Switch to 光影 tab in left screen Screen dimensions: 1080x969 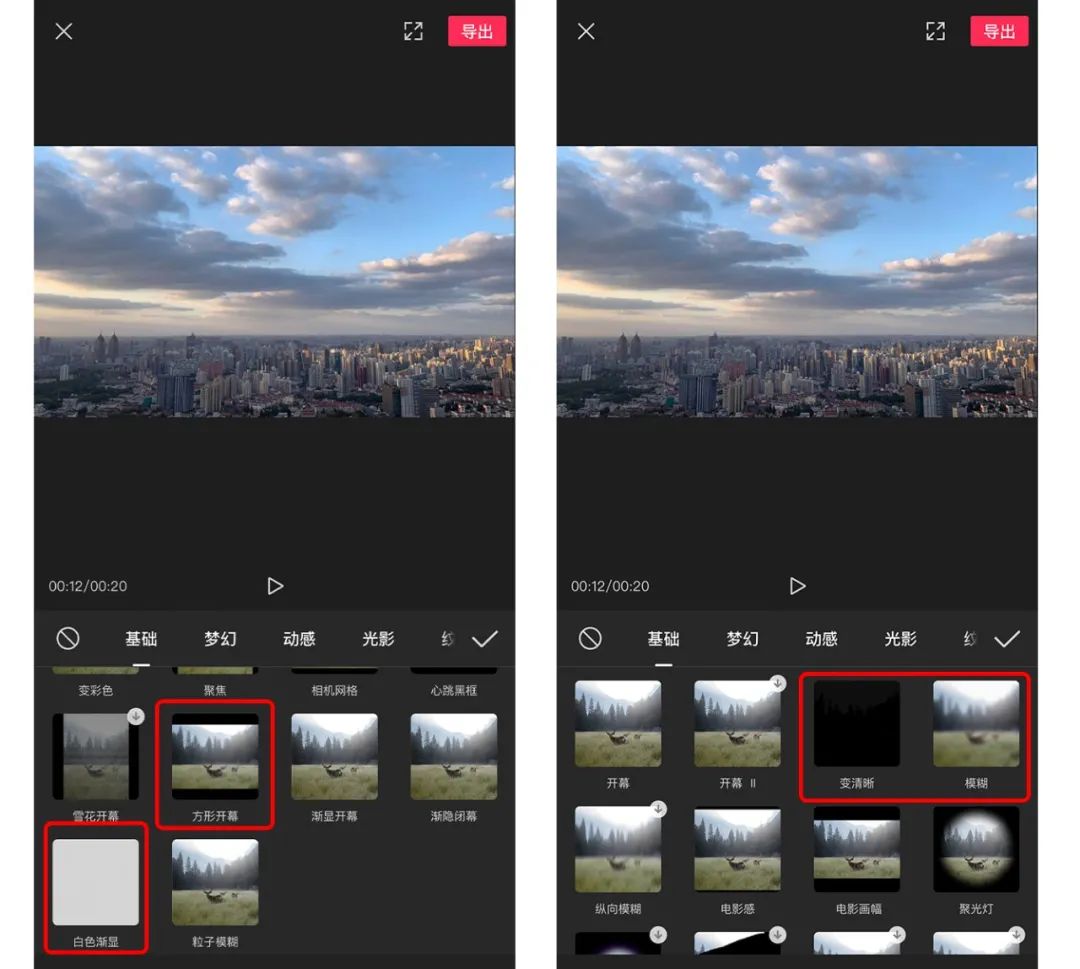[x=378, y=639]
